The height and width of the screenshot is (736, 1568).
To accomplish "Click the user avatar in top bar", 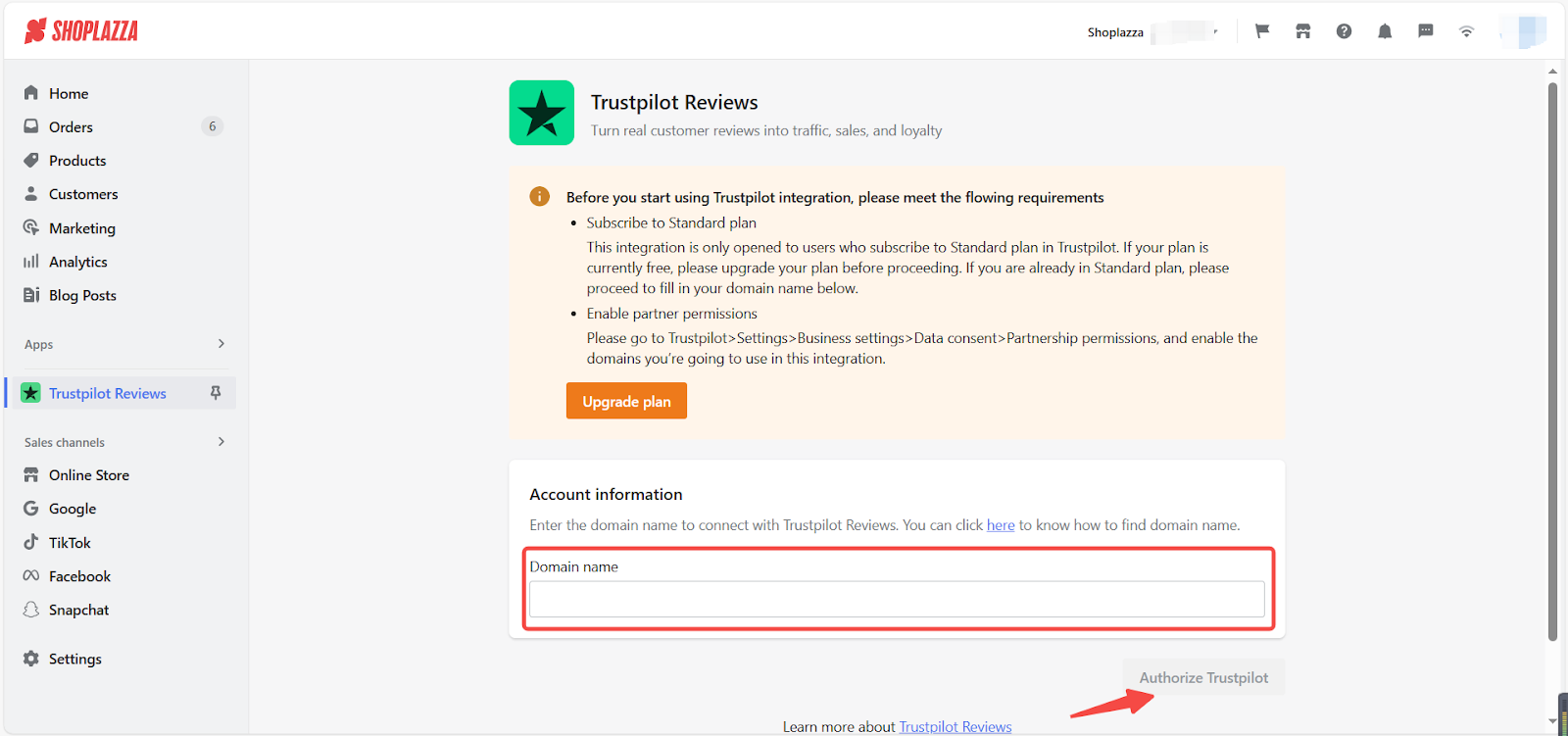I will [1525, 32].
